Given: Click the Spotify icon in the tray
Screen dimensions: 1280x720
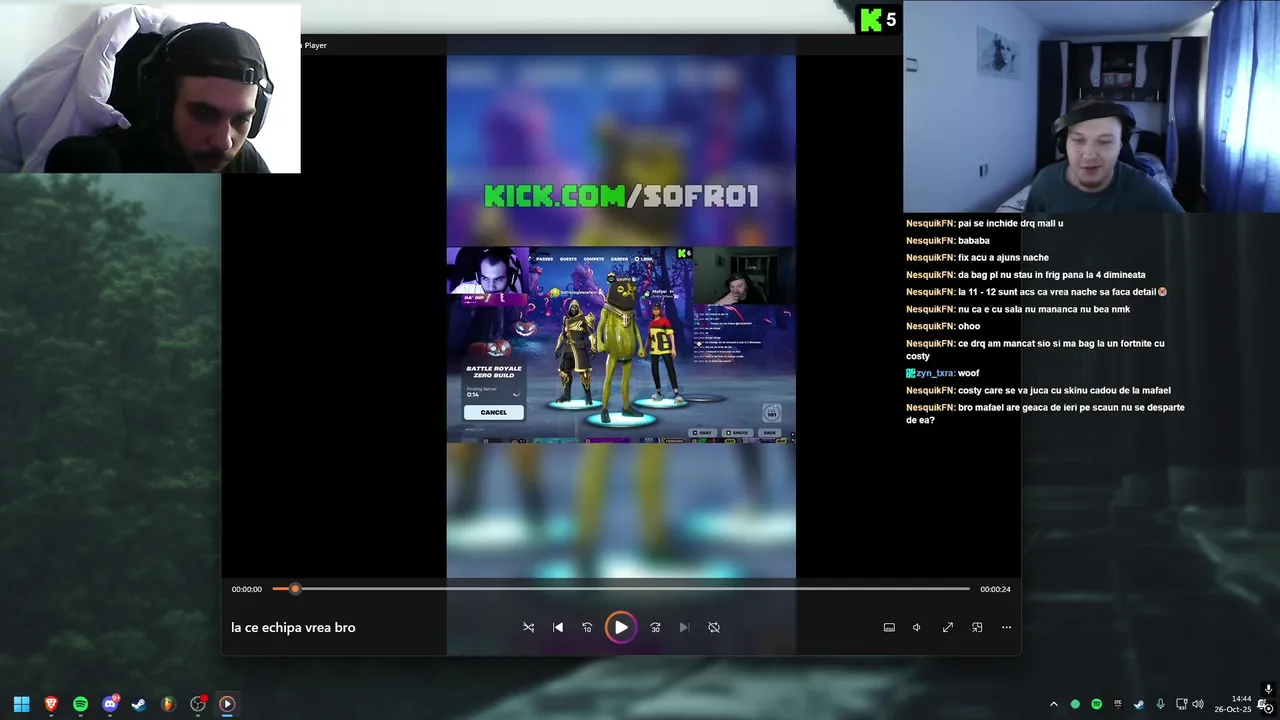Looking at the screenshot, I should (x=1096, y=704).
